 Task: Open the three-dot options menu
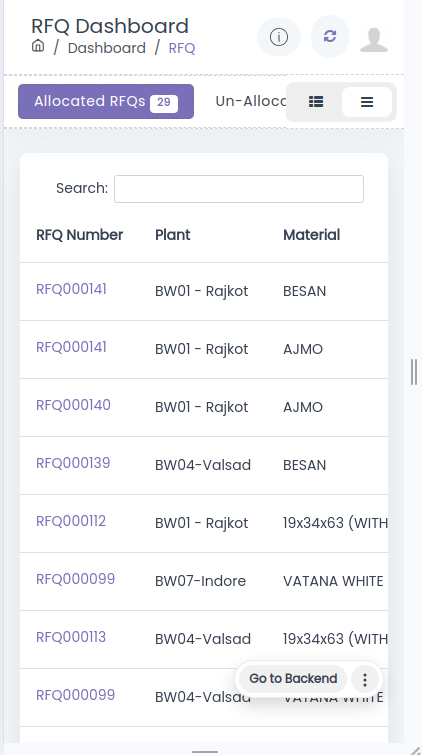(x=365, y=679)
